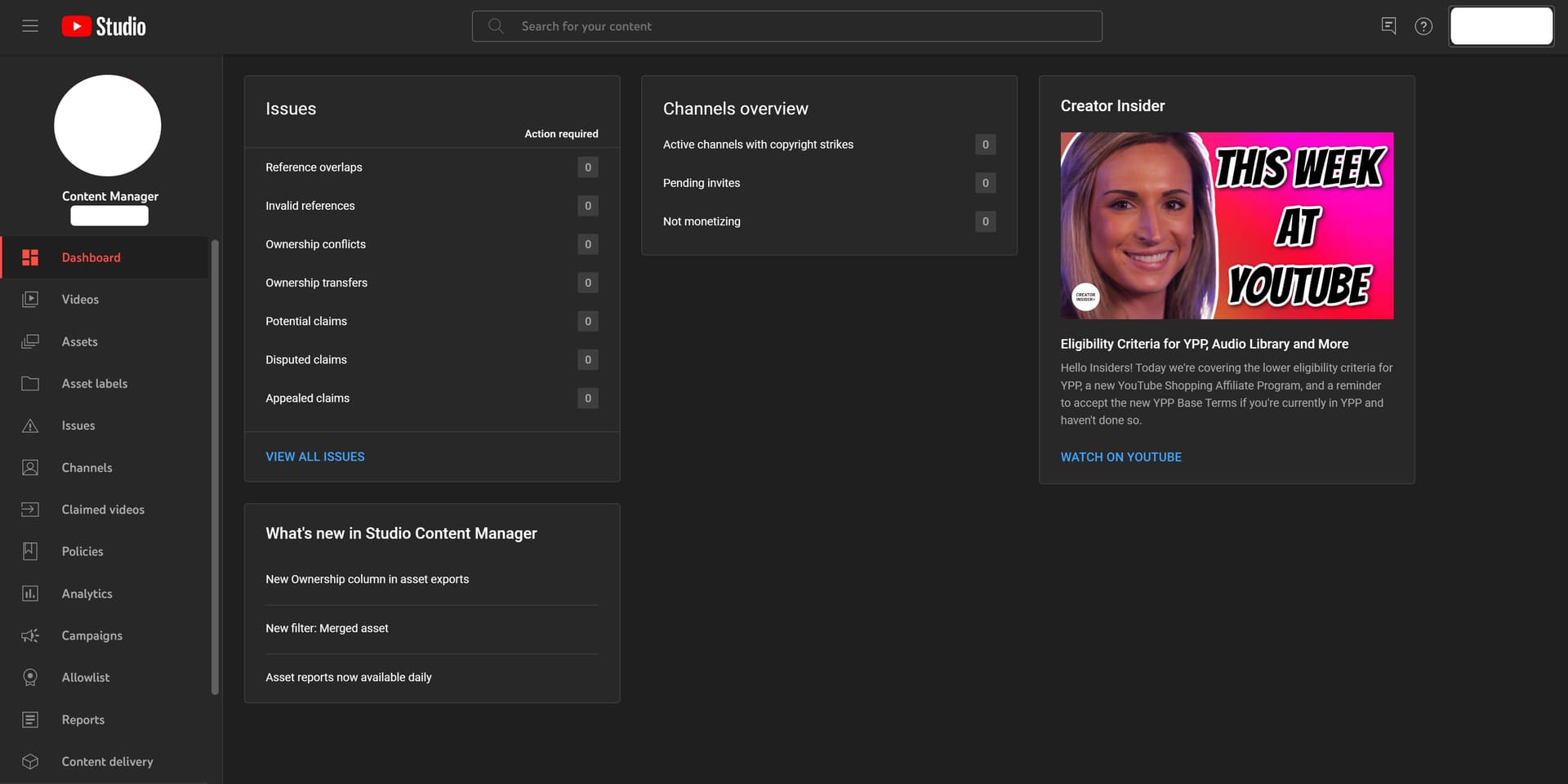The image size is (1568, 784).
Task: Open Videos section label
Action: [80, 300]
